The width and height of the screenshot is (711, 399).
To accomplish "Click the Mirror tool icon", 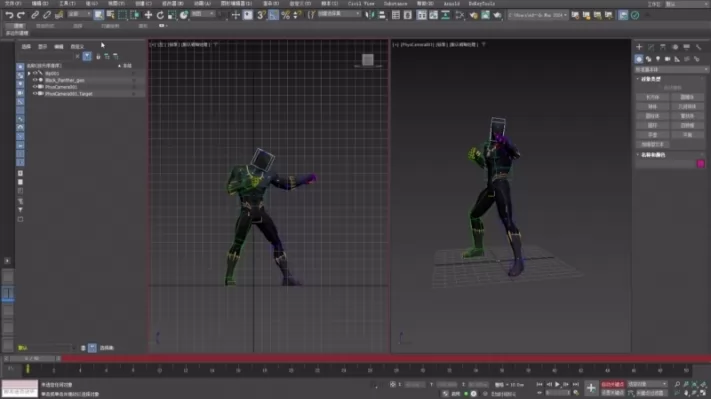I will [x=370, y=15].
